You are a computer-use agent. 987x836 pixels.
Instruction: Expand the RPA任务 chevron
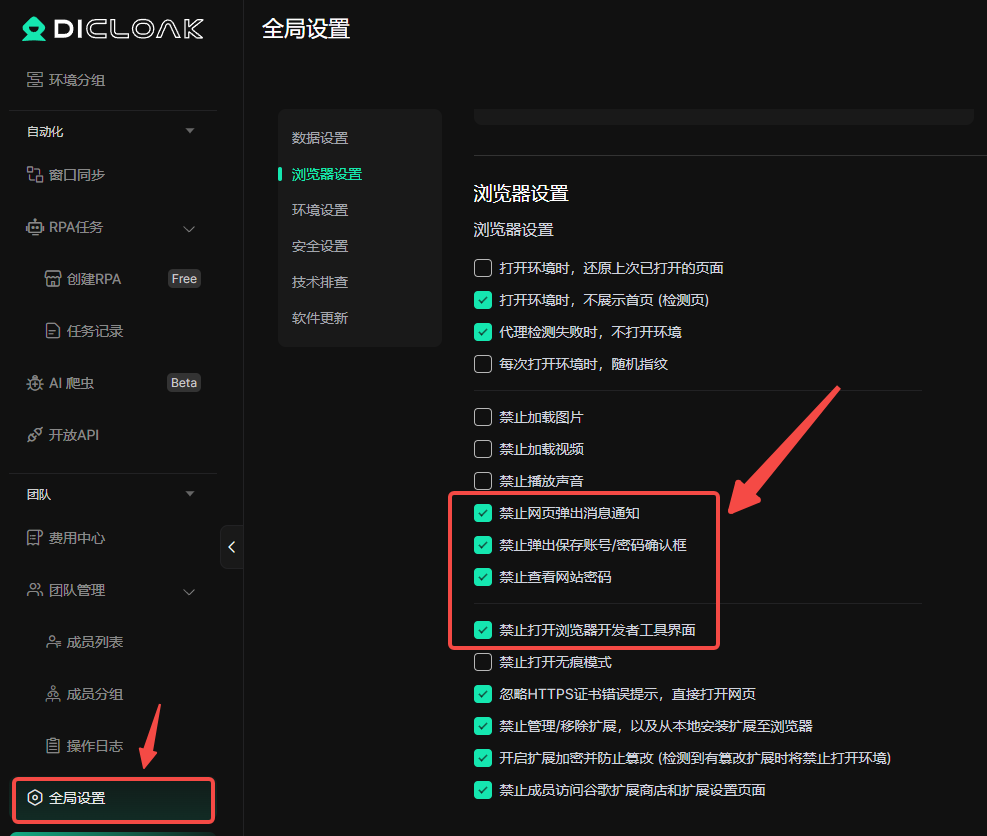pyautogui.click(x=189, y=228)
